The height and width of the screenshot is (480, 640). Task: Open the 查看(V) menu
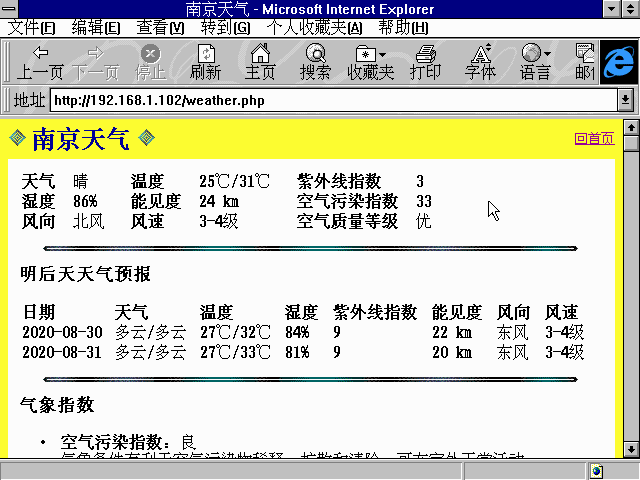pos(160,28)
